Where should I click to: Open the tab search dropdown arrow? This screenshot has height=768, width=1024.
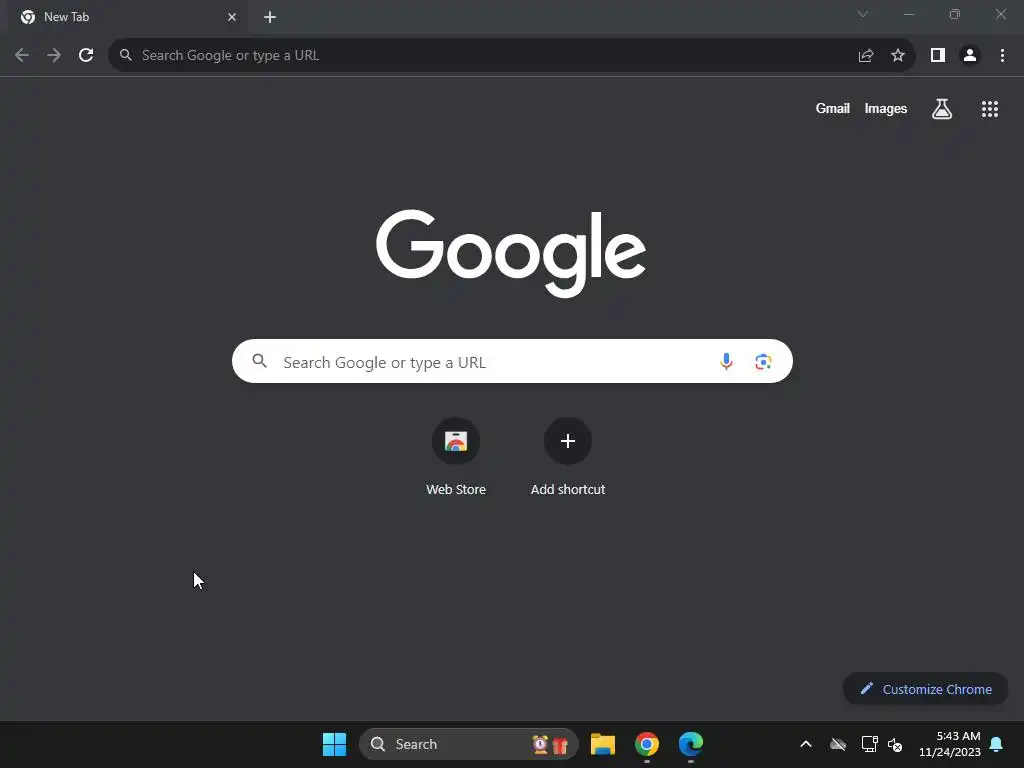pos(863,14)
